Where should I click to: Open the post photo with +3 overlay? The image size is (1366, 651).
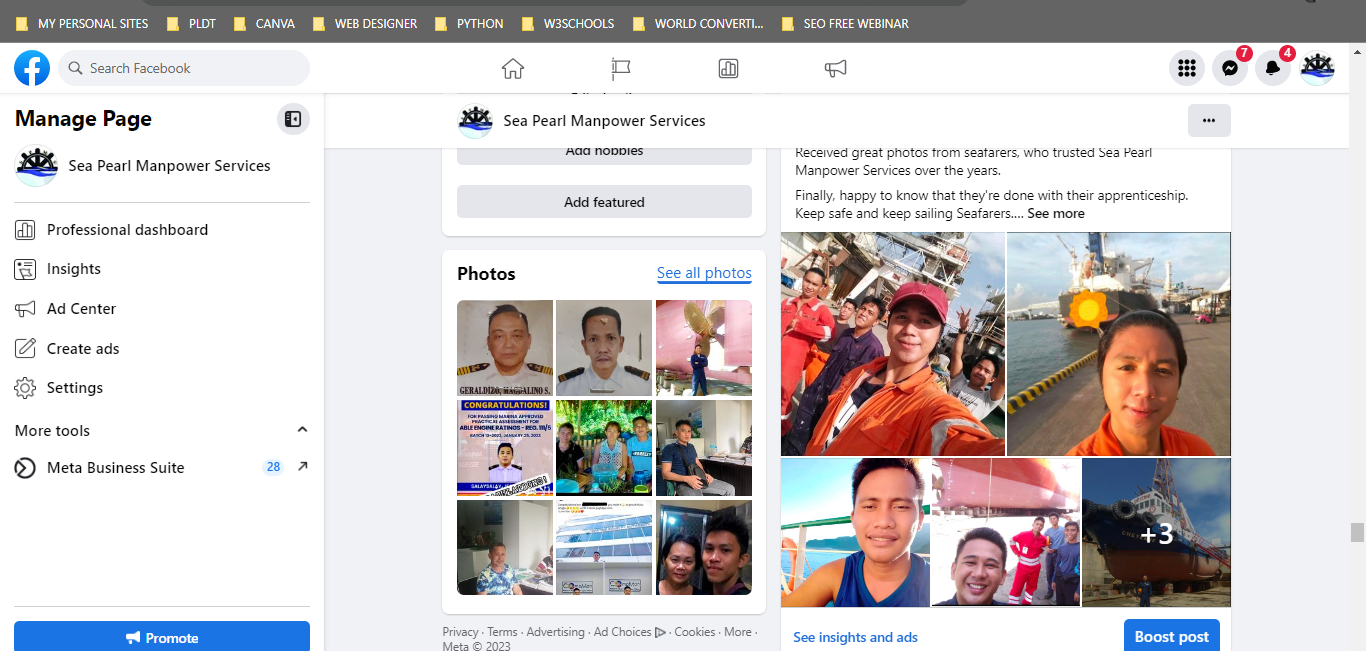[1156, 532]
